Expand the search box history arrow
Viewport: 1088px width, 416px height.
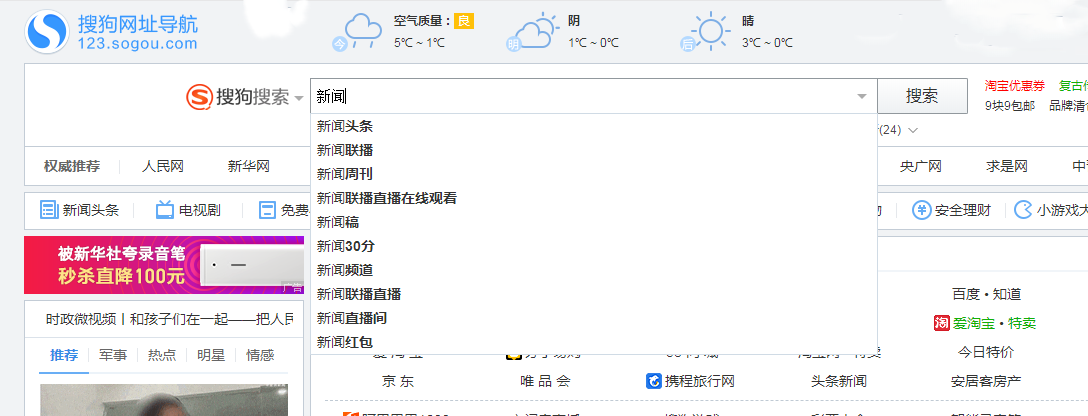(861, 97)
